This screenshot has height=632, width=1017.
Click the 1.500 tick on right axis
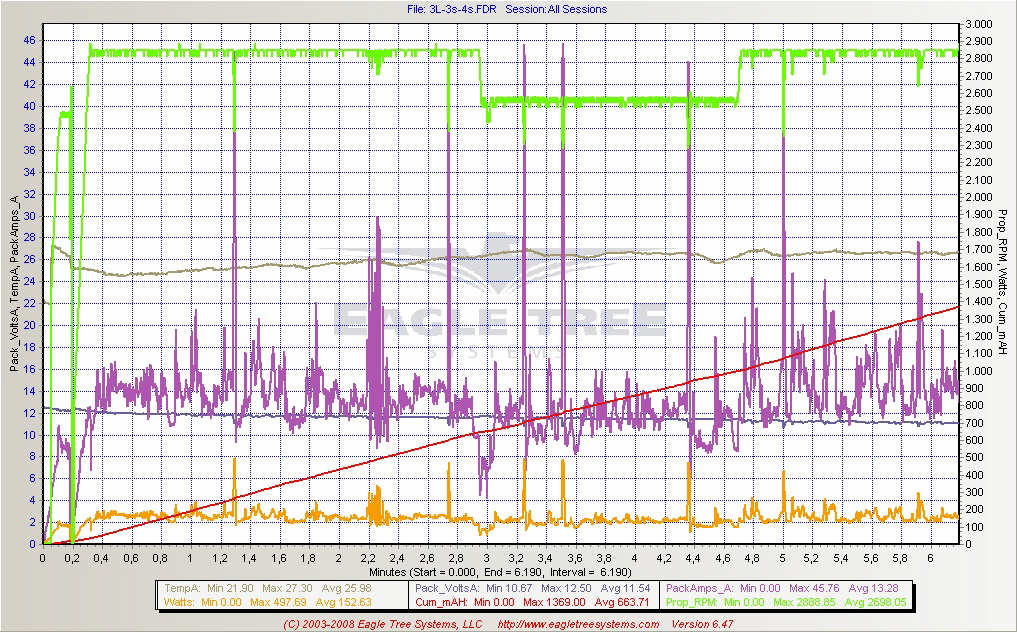[978, 284]
